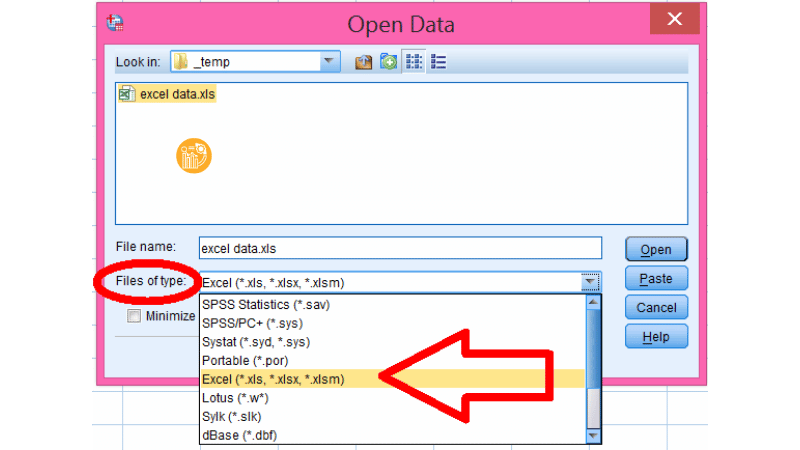Switch to Details view icon

[438, 62]
